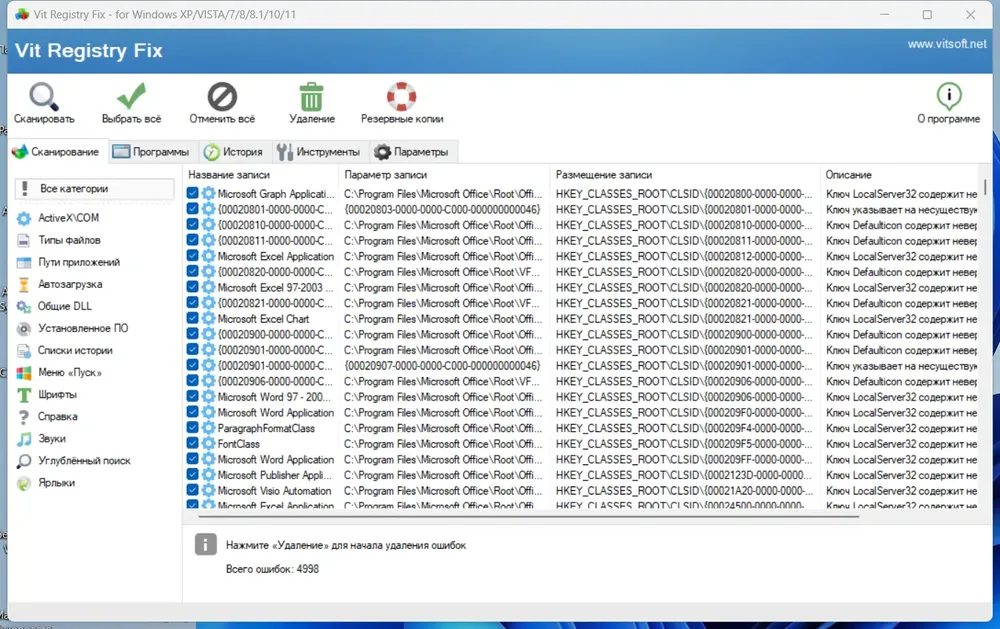The image size is (1000, 629).
Task: Go to the Параметры tab
Action: coord(411,152)
